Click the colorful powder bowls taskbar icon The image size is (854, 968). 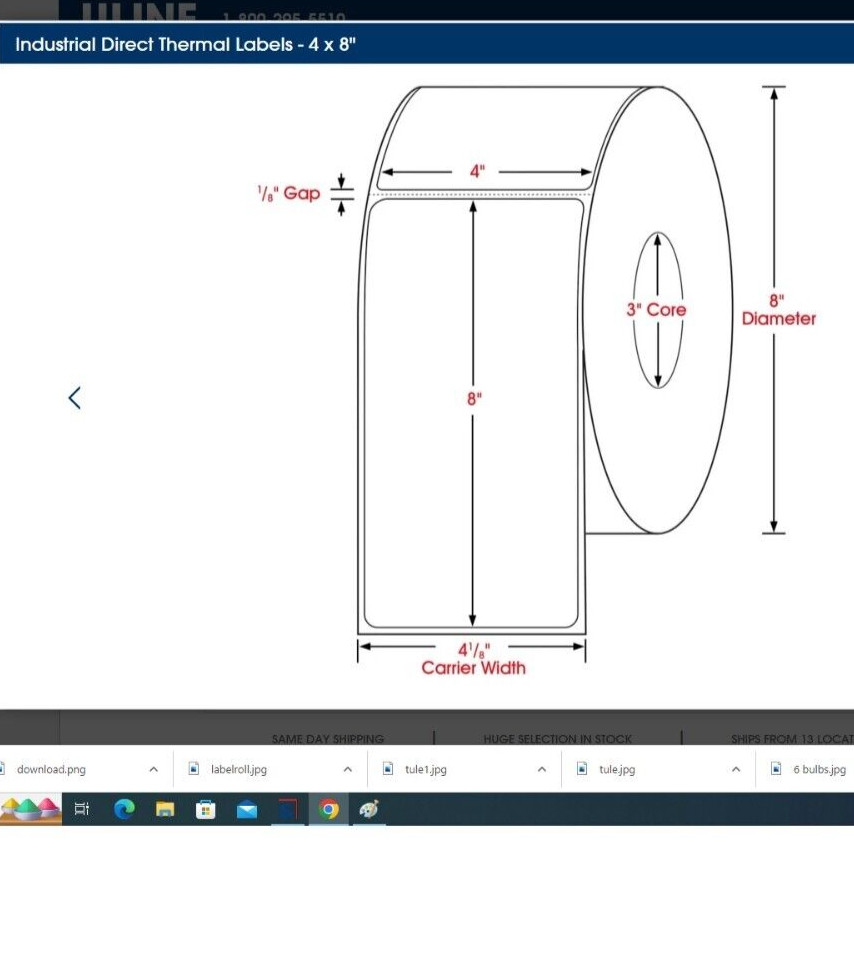31,809
